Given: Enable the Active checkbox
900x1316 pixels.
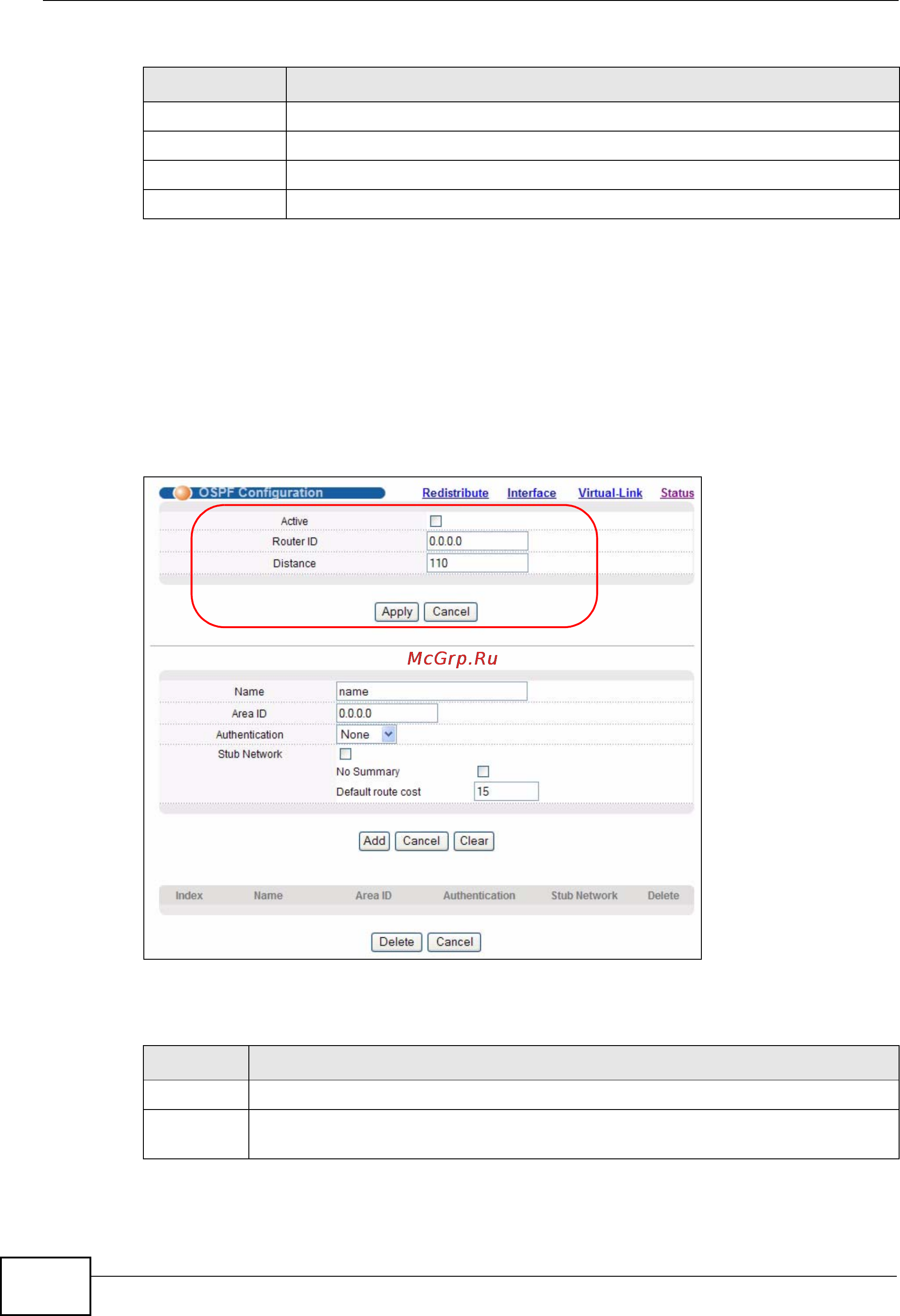Looking at the screenshot, I should click(x=436, y=521).
